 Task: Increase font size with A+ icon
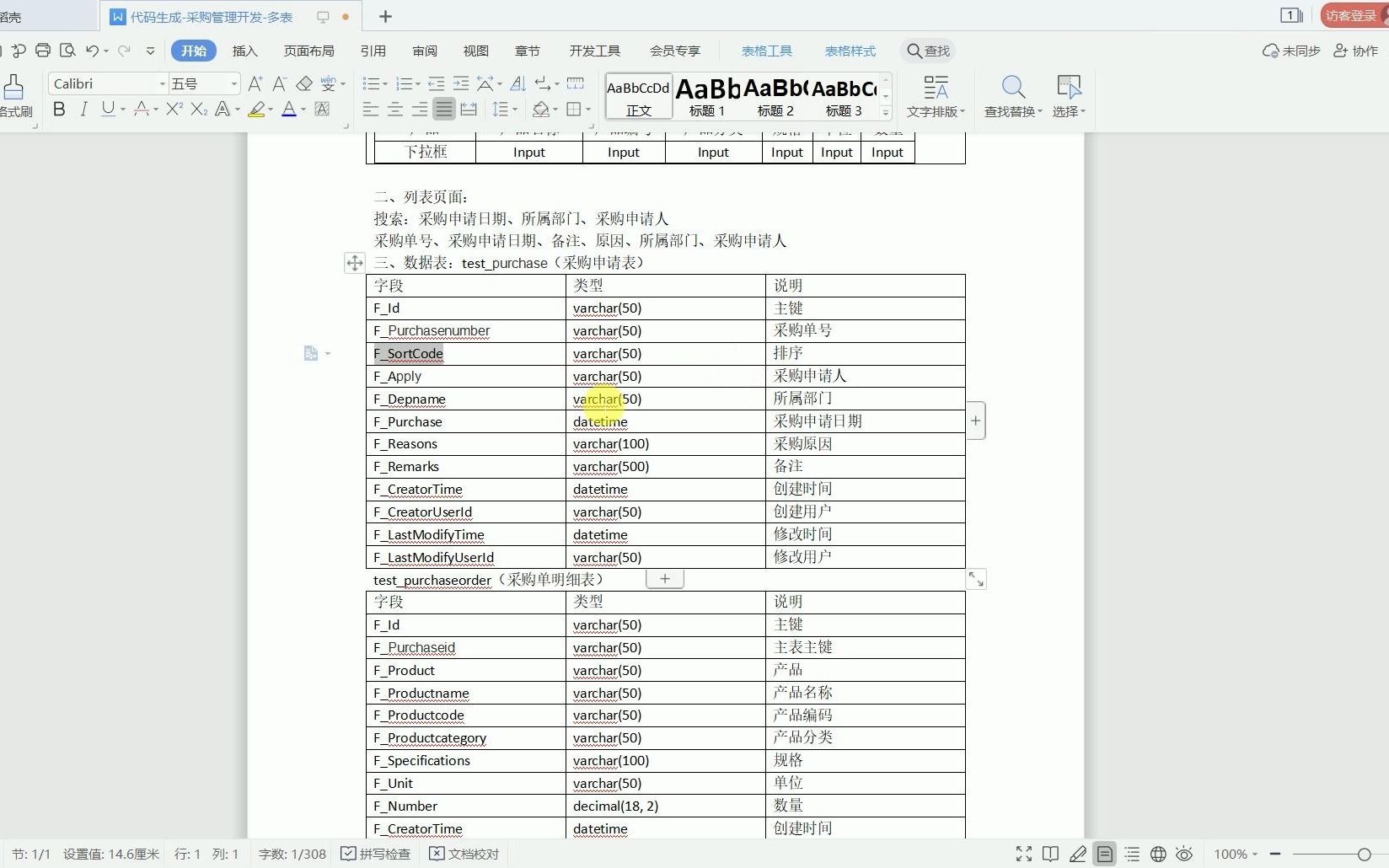point(255,83)
